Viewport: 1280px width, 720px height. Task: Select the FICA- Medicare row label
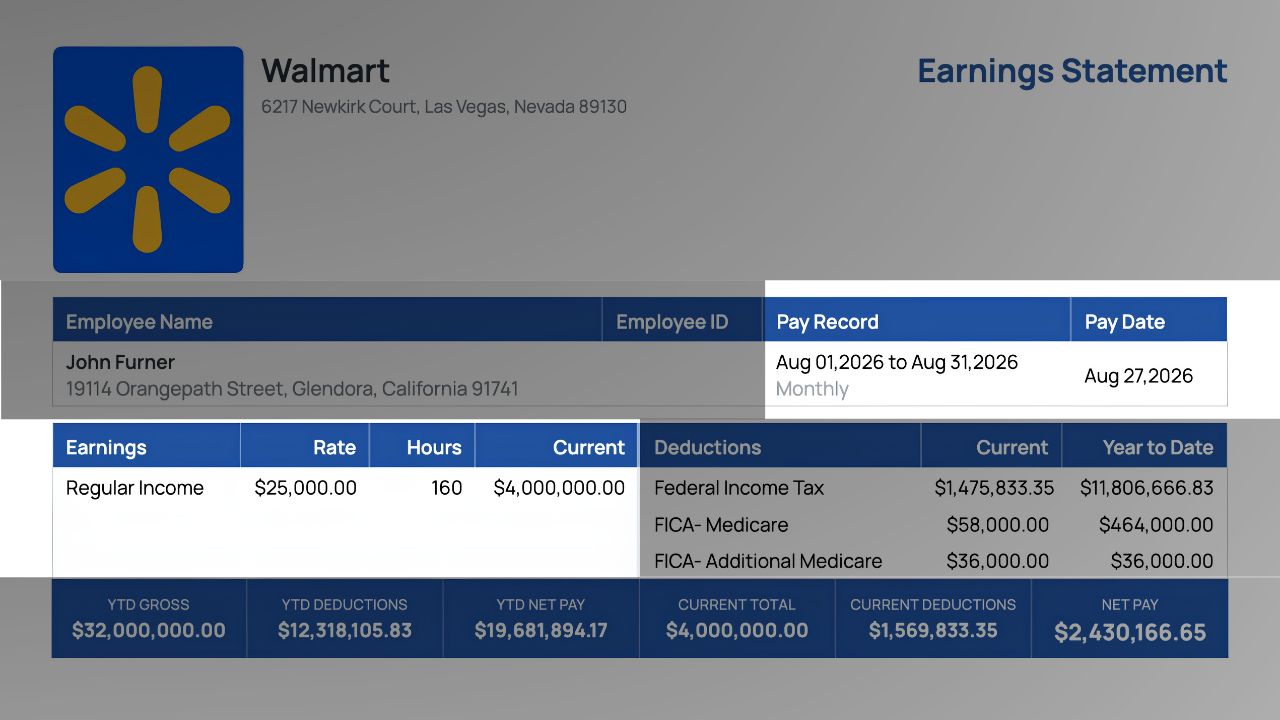(721, 524)
